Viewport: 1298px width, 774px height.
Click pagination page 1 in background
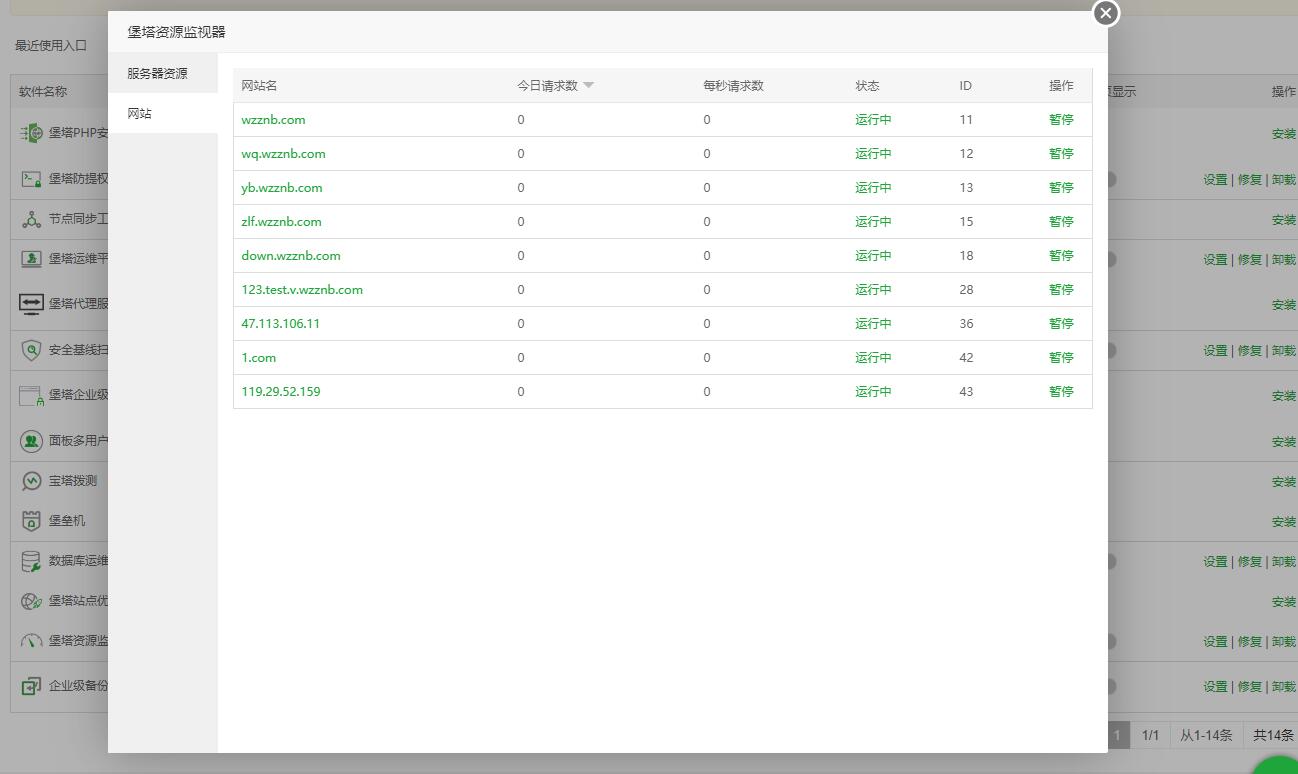coord(1118,735)
